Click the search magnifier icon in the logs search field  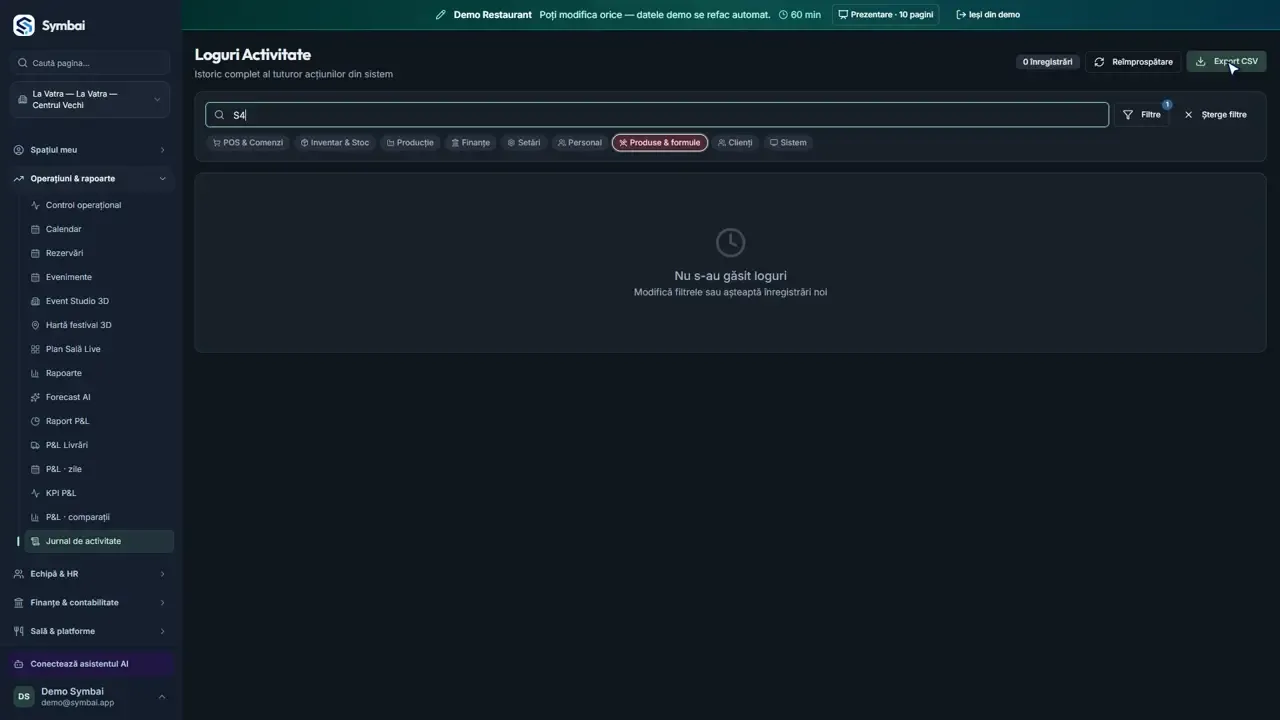click(220, 115)
